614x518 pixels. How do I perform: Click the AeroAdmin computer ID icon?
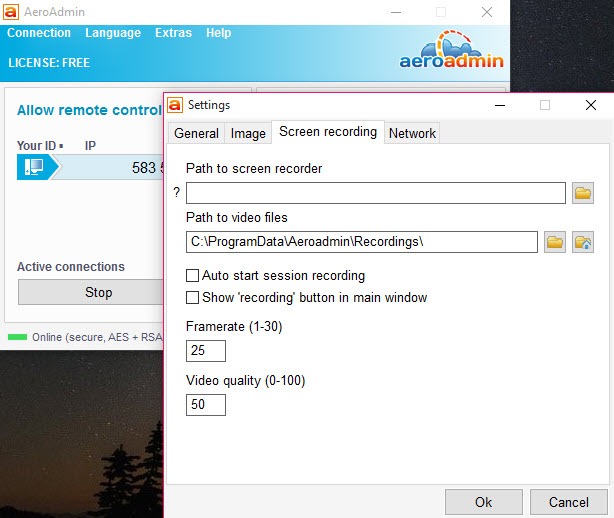34,167
